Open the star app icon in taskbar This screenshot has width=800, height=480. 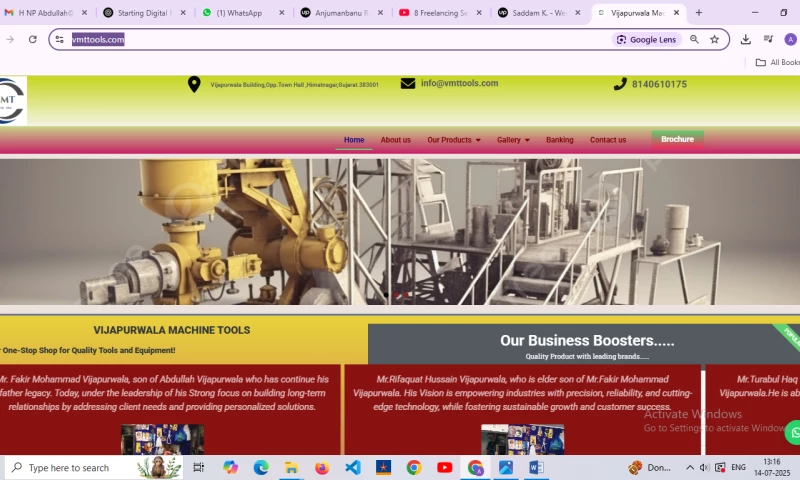coord(383,467)
